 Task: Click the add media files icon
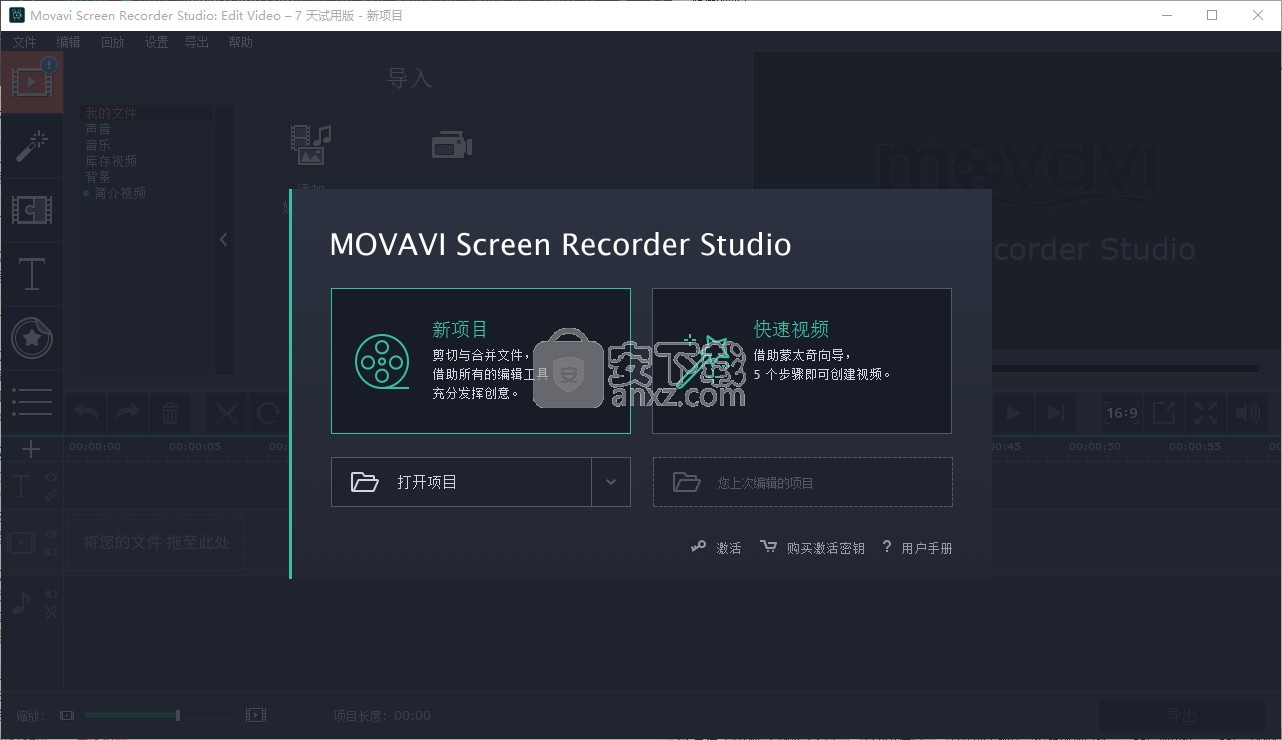tap(311, 145)
